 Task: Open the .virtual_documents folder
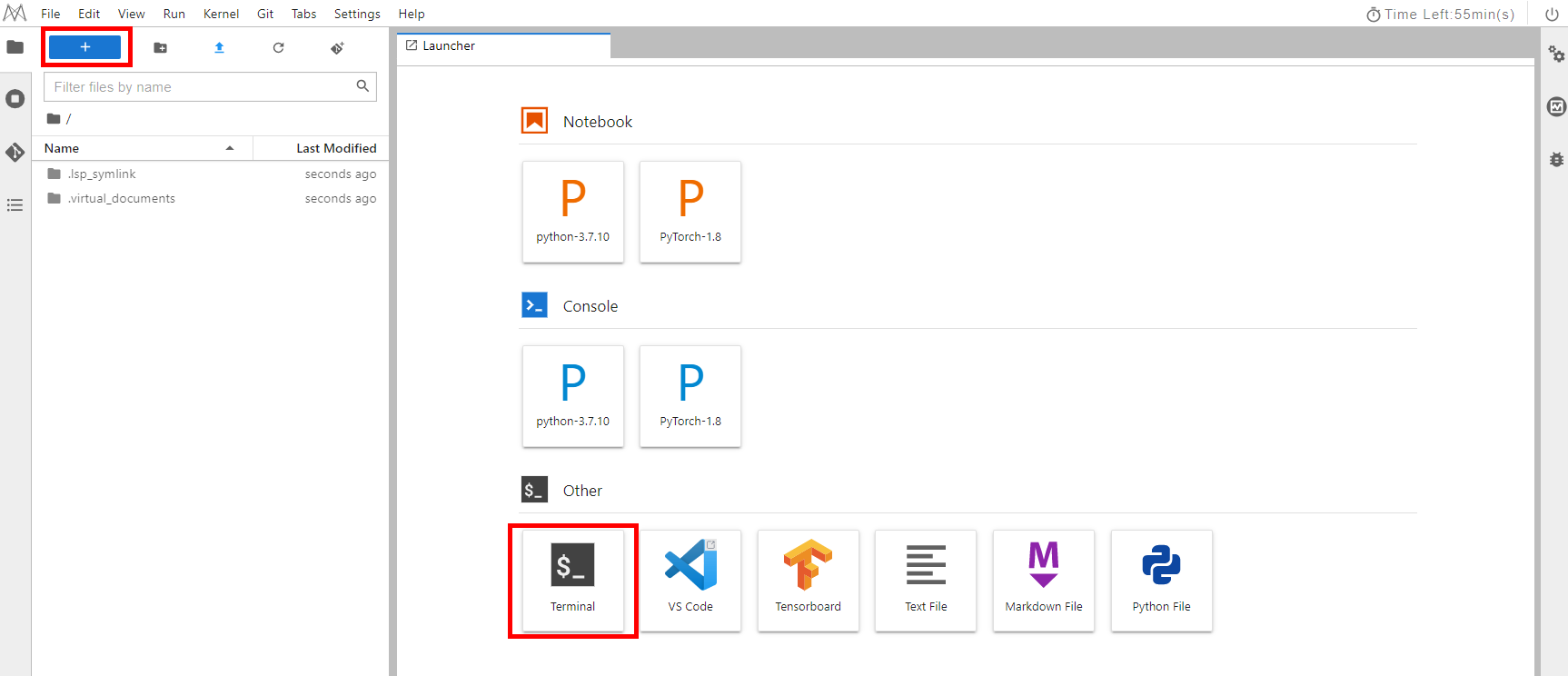point(122,199)
